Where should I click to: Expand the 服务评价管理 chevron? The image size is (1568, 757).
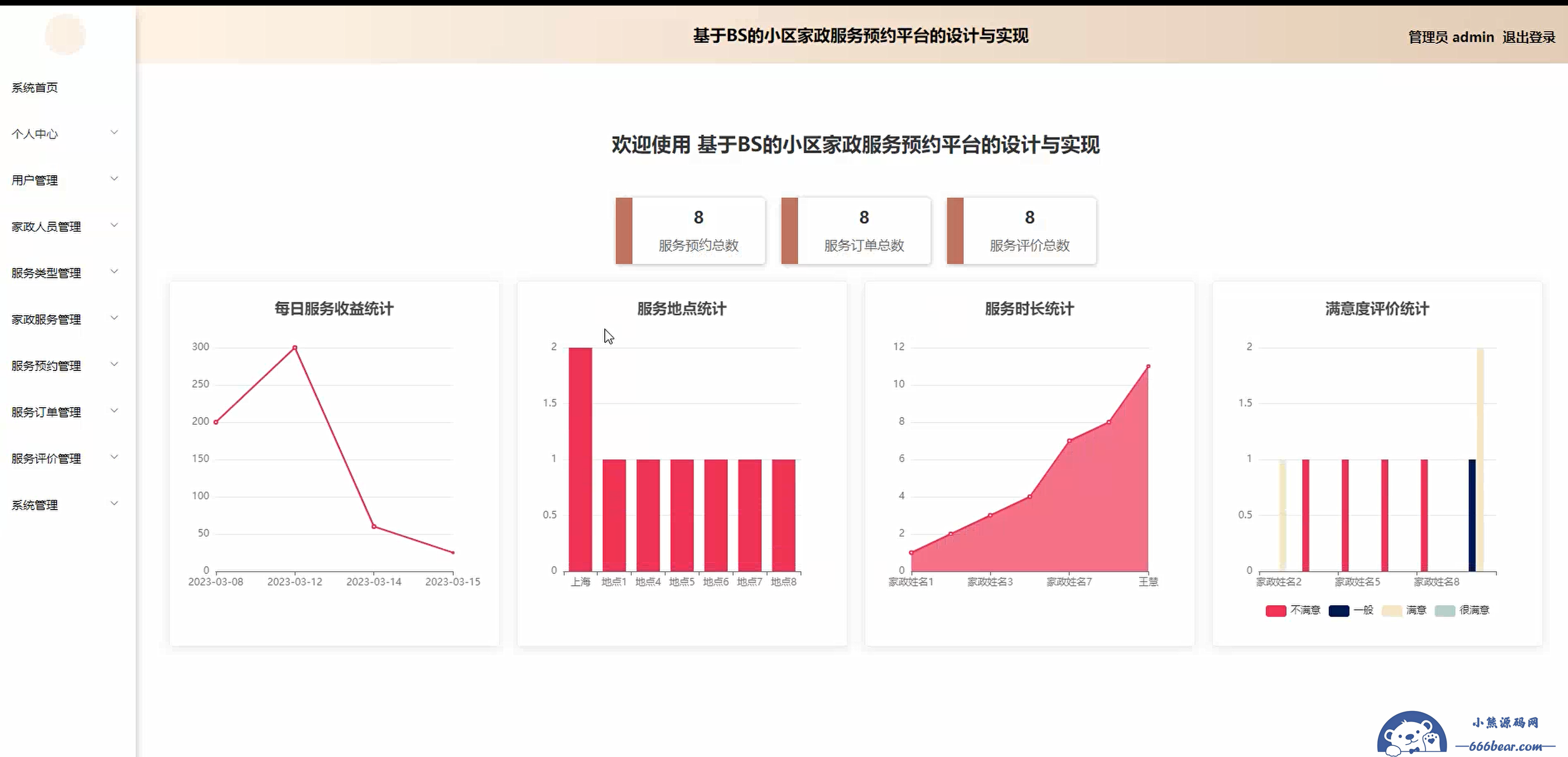[x=114, y=457]
